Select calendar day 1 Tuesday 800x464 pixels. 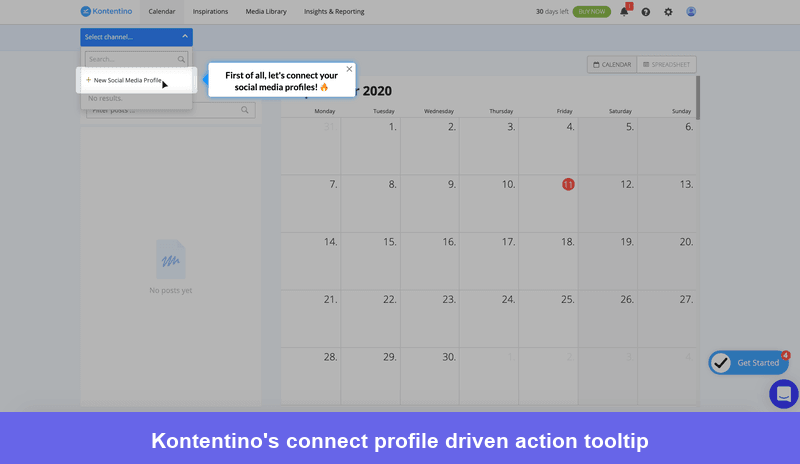click(371, 146)
